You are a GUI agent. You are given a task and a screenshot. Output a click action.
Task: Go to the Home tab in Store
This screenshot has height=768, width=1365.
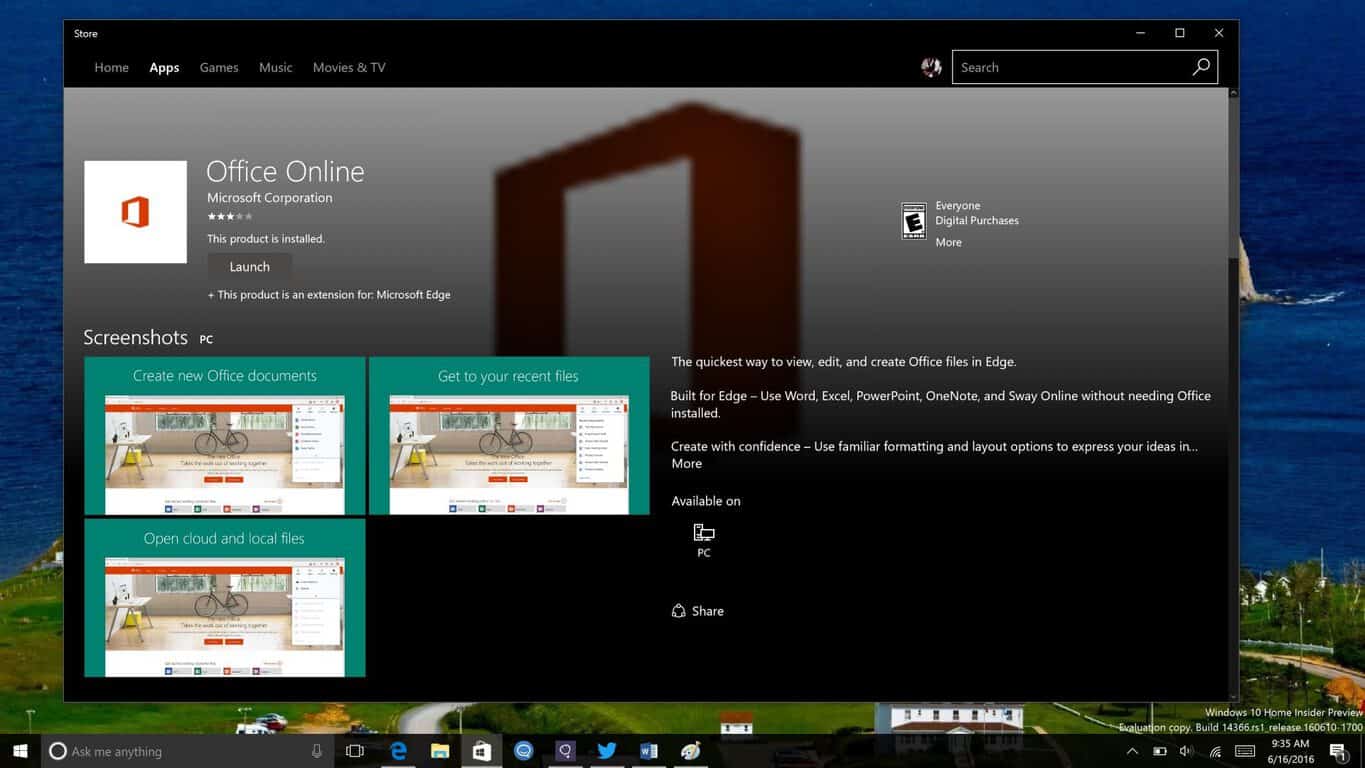coord(111,68)
